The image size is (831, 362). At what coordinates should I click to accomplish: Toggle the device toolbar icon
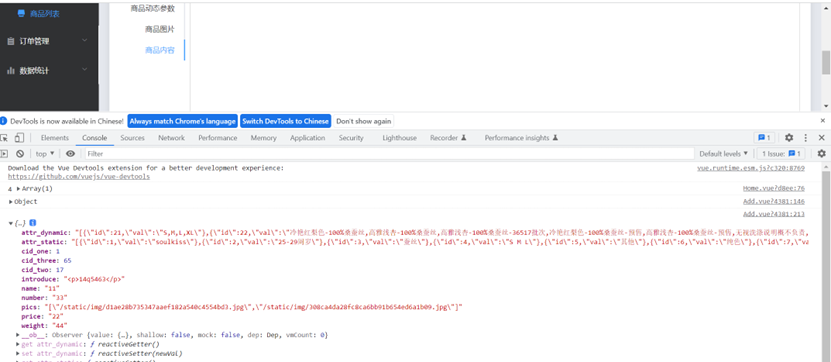(19, 138)
